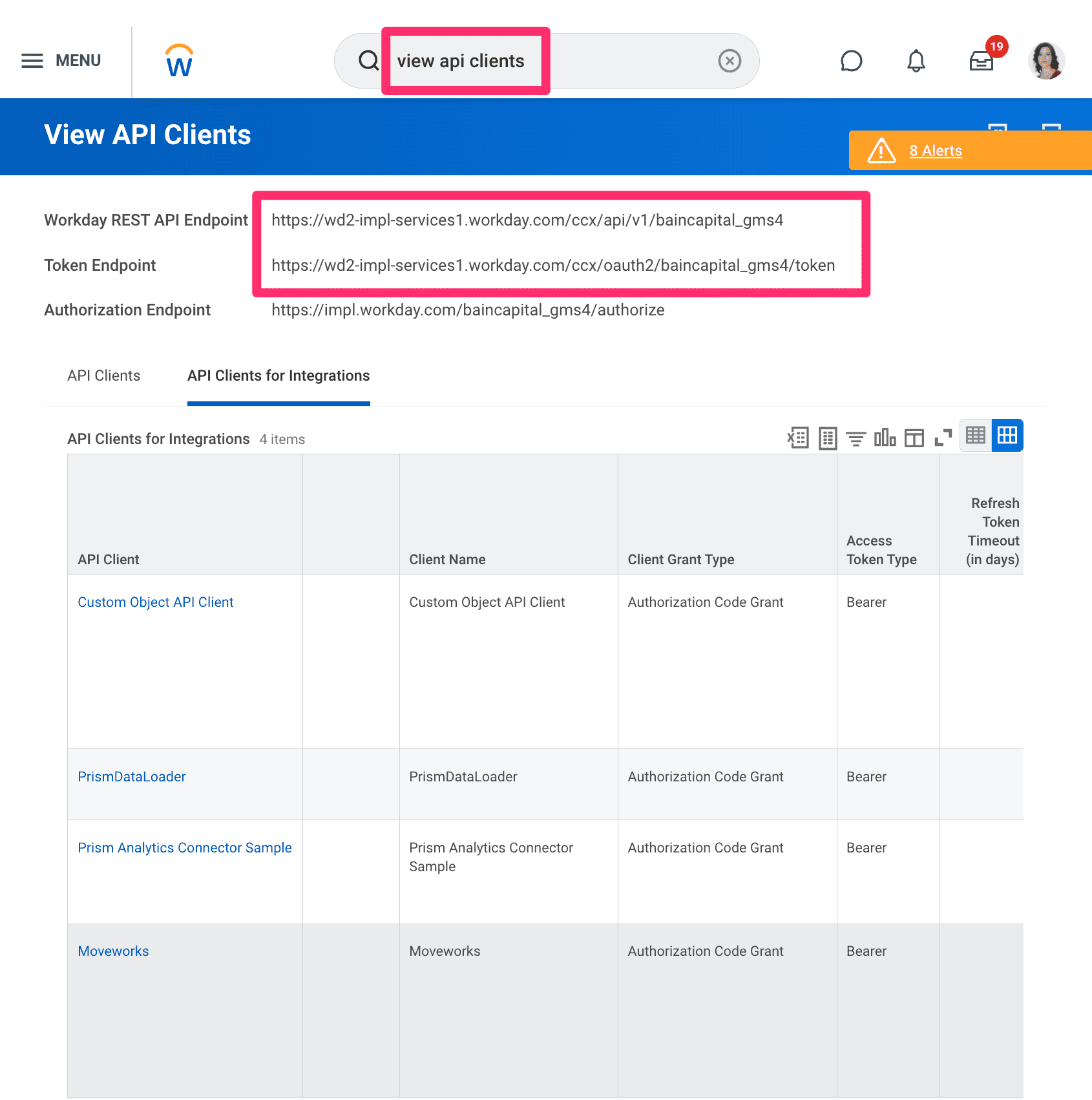The image size is (1092, 1100).
Task: Open the chart view icon
Action: click(x=885, y=438)
